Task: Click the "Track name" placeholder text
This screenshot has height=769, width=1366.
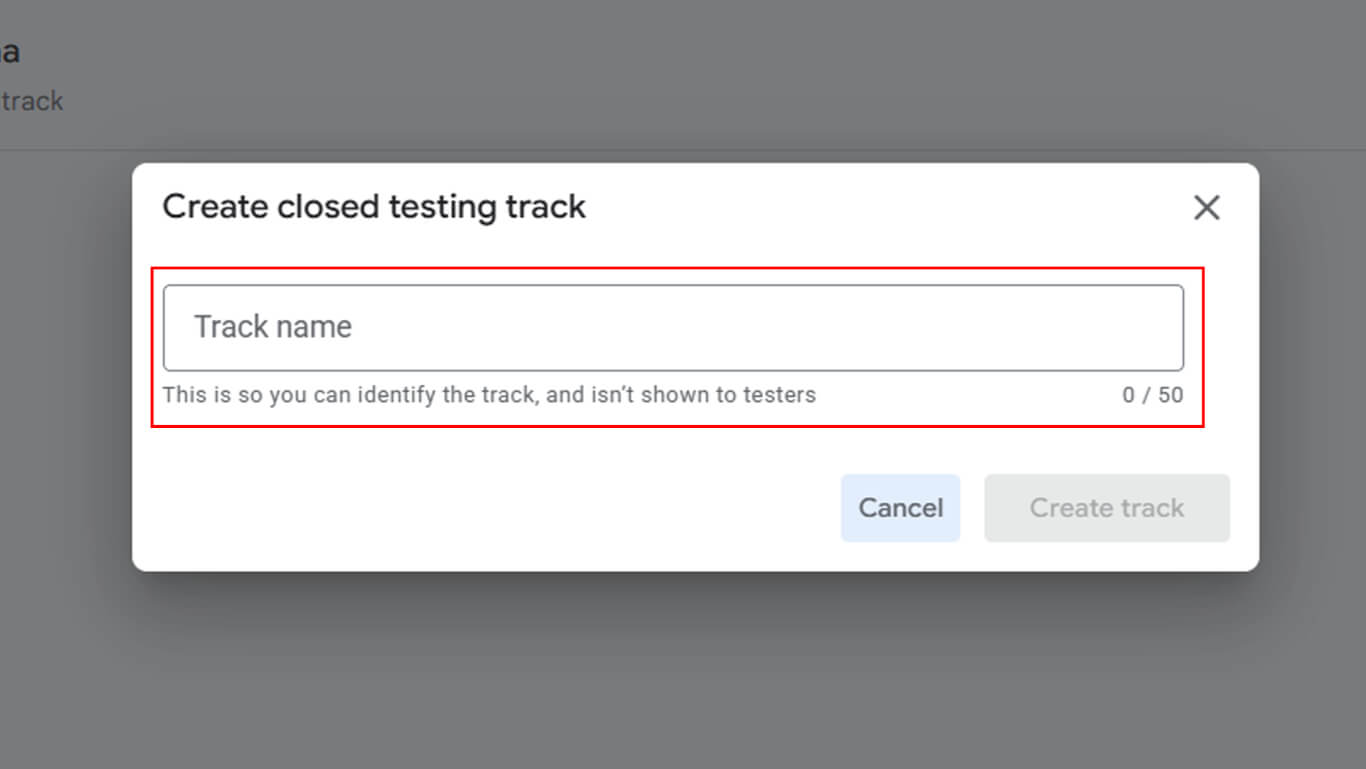Action: (x=273, y=327)
